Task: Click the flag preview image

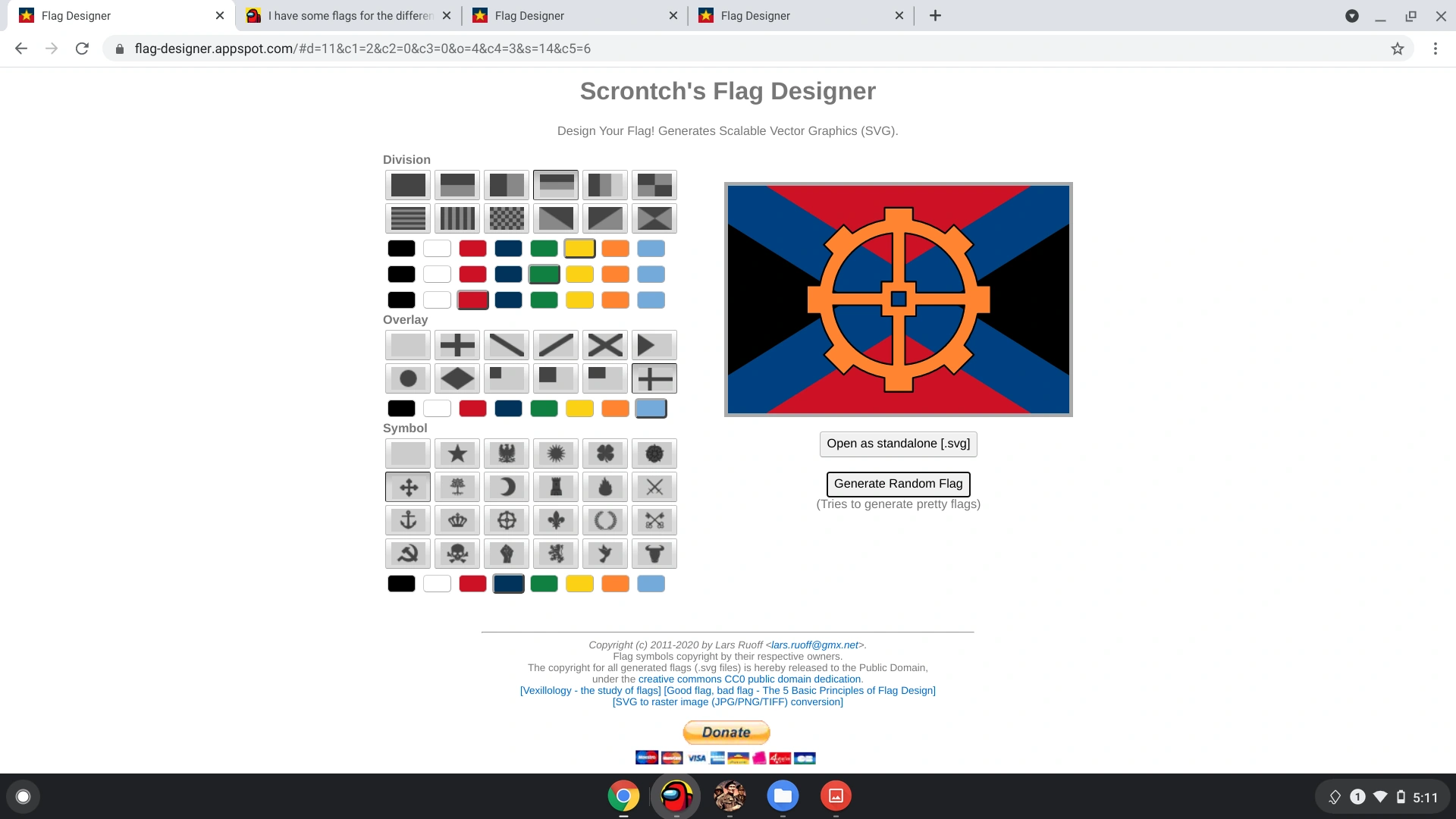Action: tap(898, 299)
